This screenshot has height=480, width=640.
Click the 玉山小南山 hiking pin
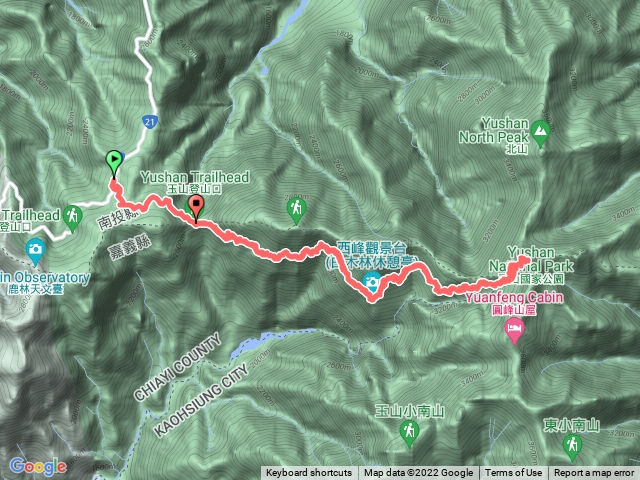pos(409,433)
